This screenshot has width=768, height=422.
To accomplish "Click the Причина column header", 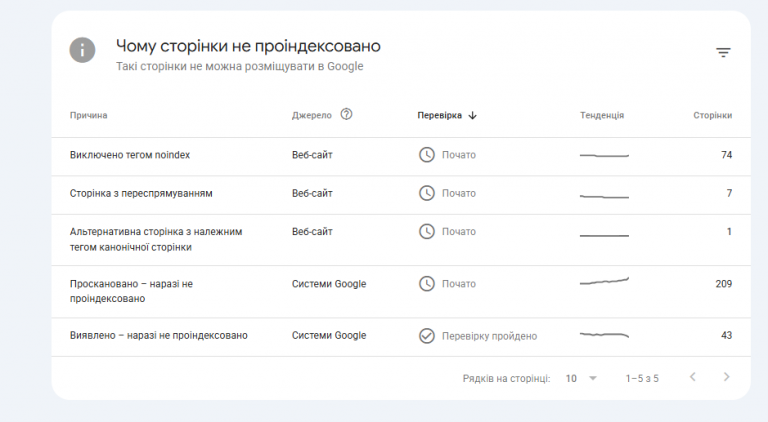I will coord(89,116).
